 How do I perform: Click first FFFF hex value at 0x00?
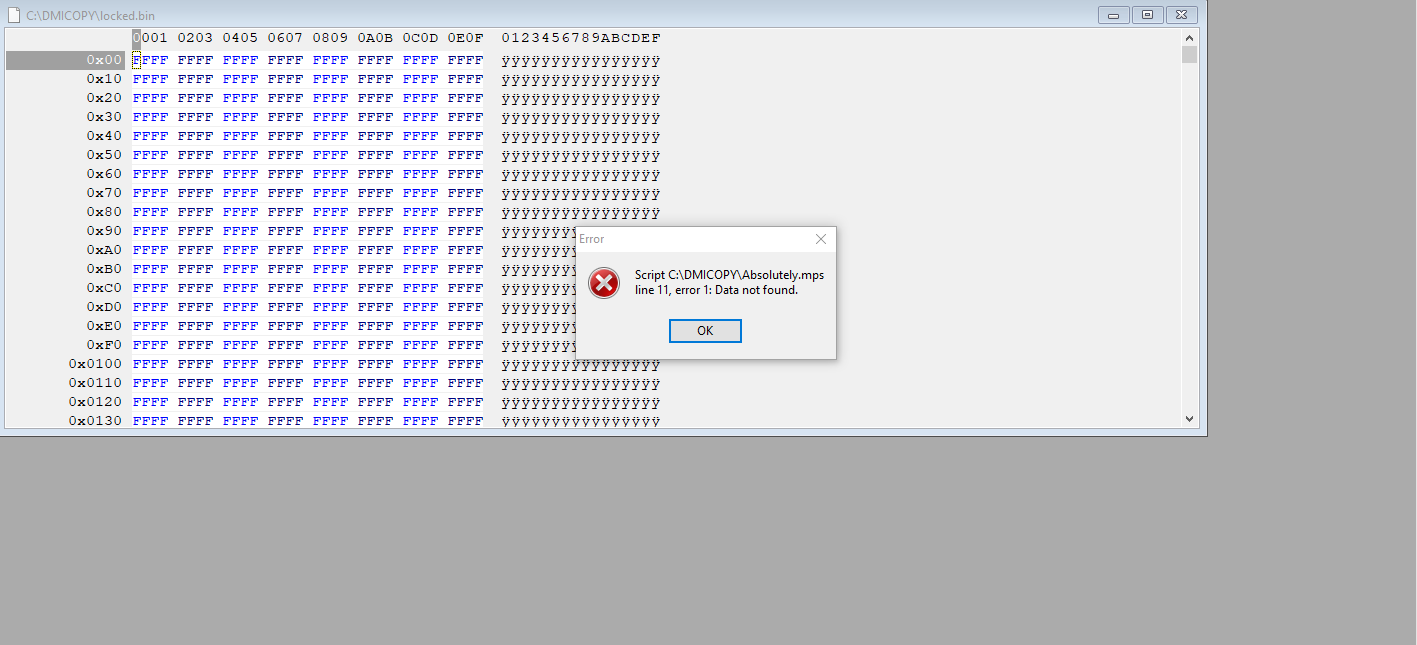[150, 60]
